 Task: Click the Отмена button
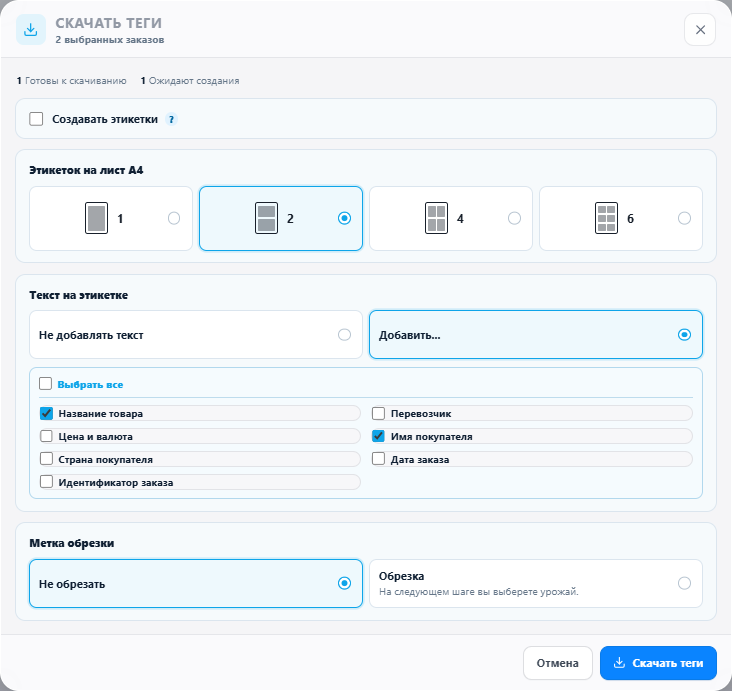558,663
